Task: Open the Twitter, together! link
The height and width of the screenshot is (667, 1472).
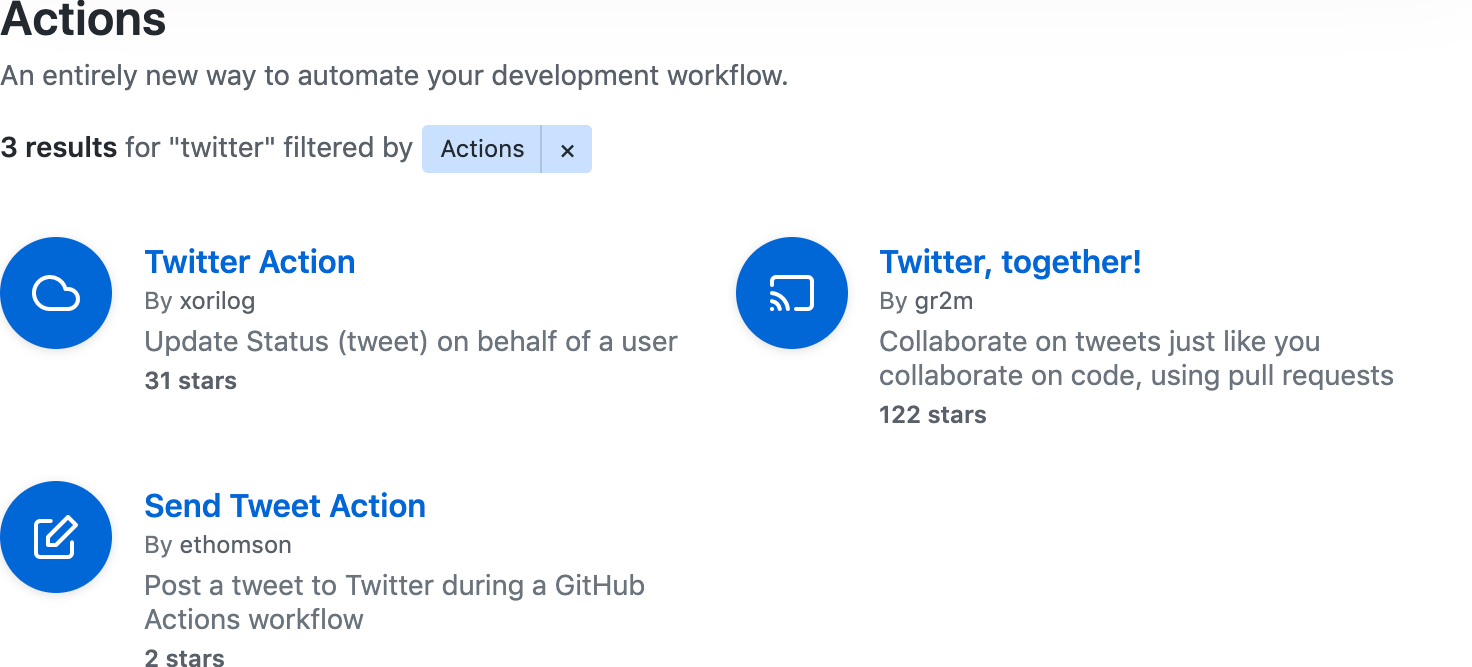Action: point(1010,262)
